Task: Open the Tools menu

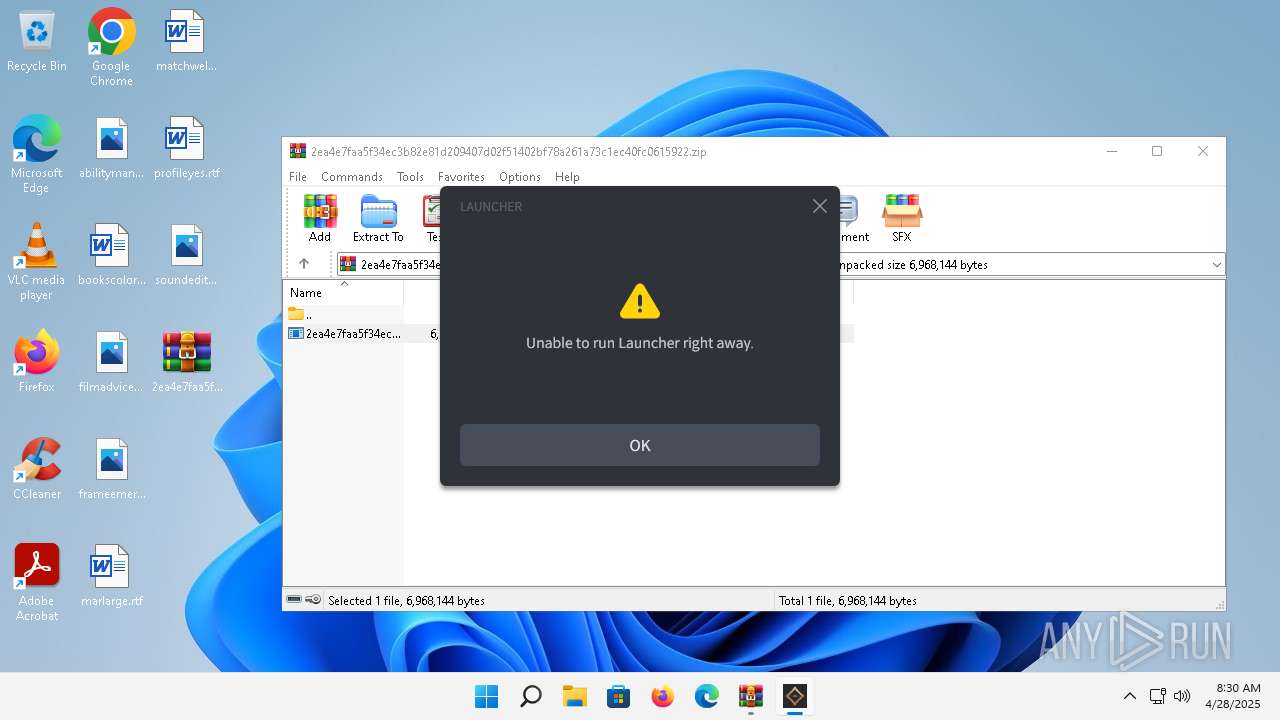Action: [410, 177]
